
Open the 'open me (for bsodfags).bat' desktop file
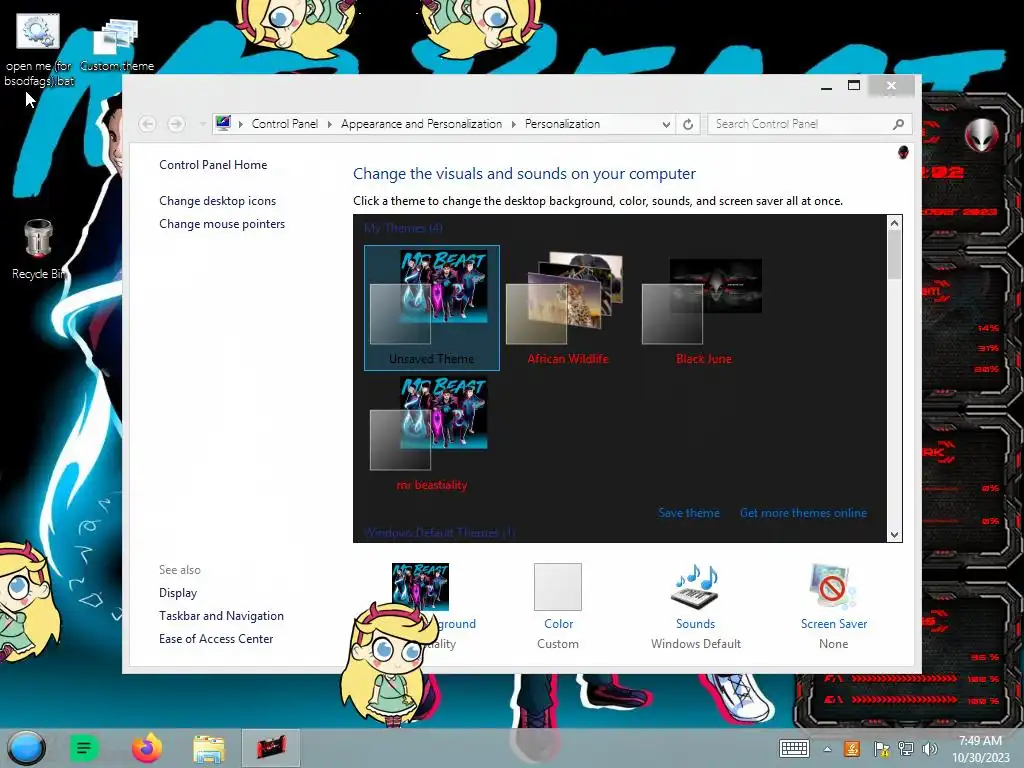click(x=38, y=51)
